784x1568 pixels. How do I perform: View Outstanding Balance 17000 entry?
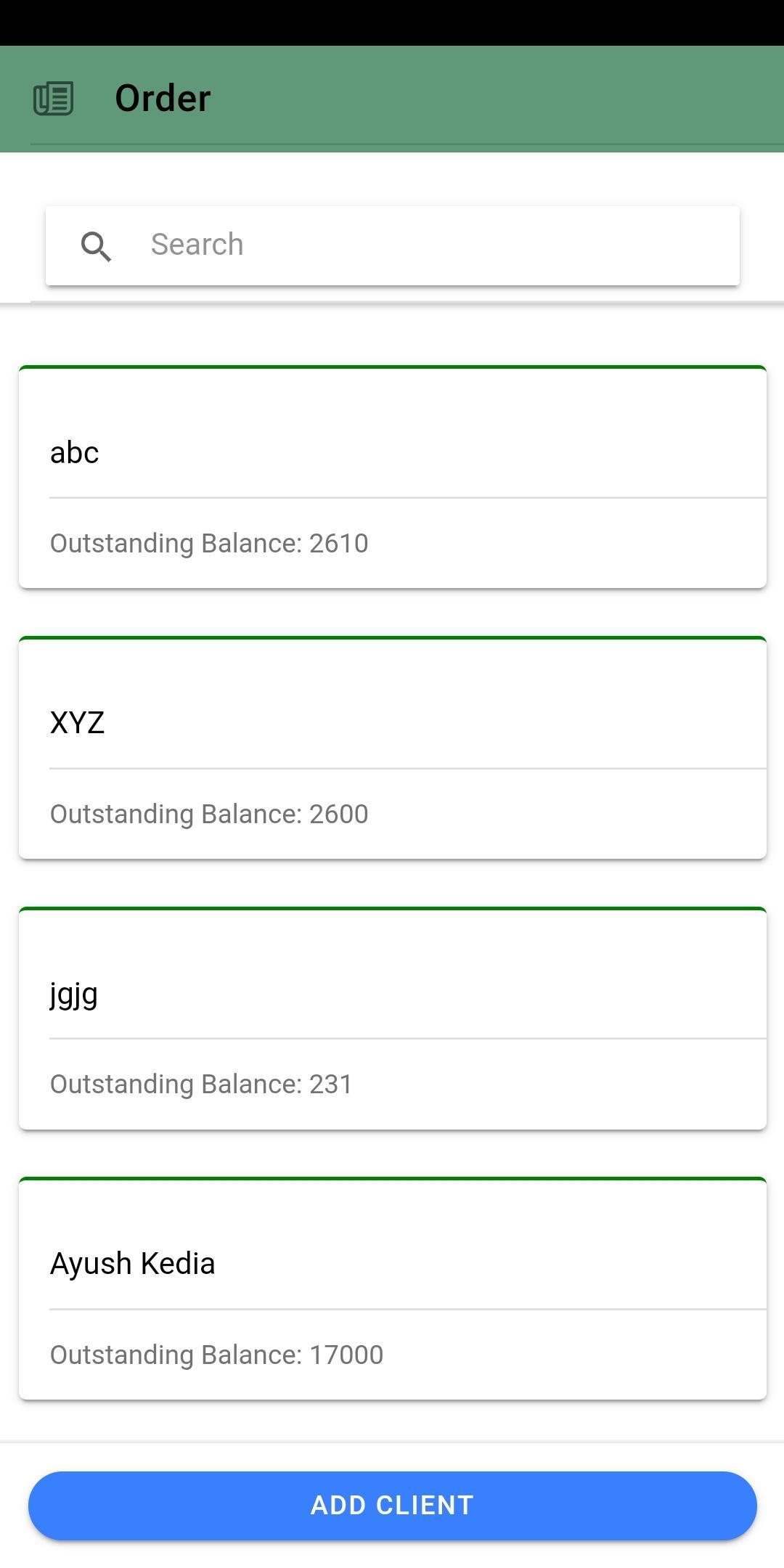[x=216, y=1355]
